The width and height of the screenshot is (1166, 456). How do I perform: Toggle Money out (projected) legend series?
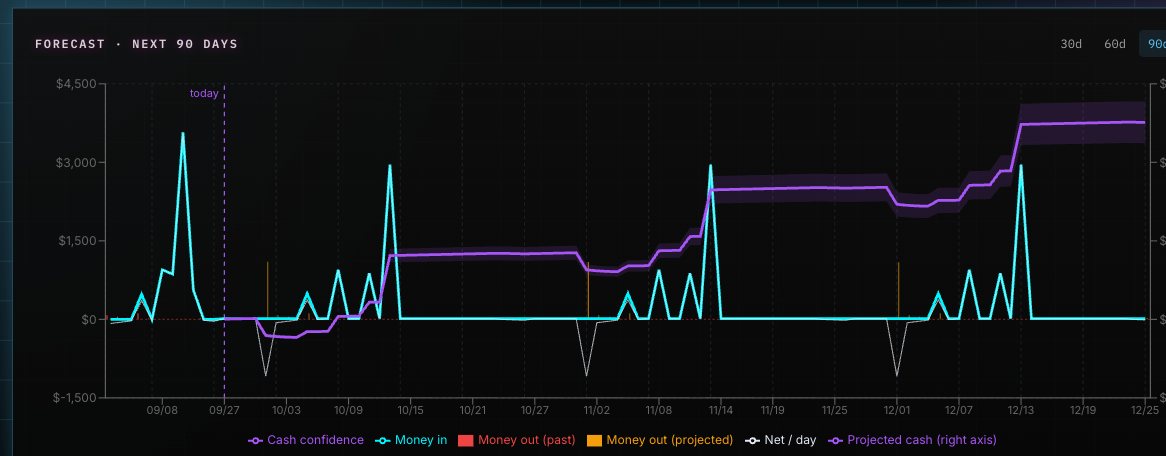[660, 440]
